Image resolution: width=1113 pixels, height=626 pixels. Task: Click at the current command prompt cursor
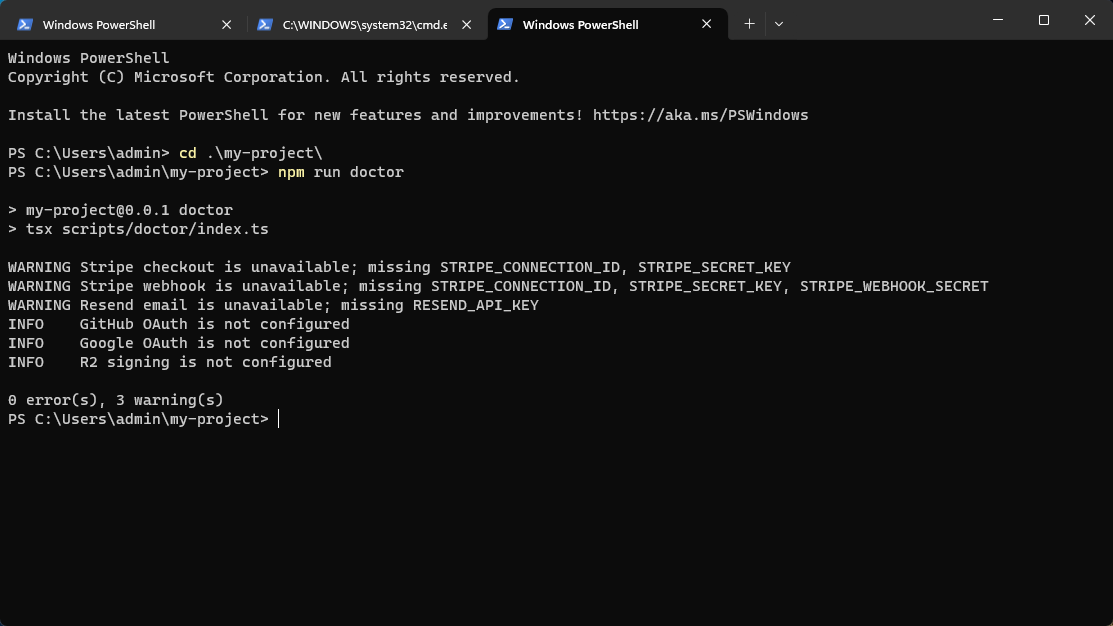coord(279,419)
